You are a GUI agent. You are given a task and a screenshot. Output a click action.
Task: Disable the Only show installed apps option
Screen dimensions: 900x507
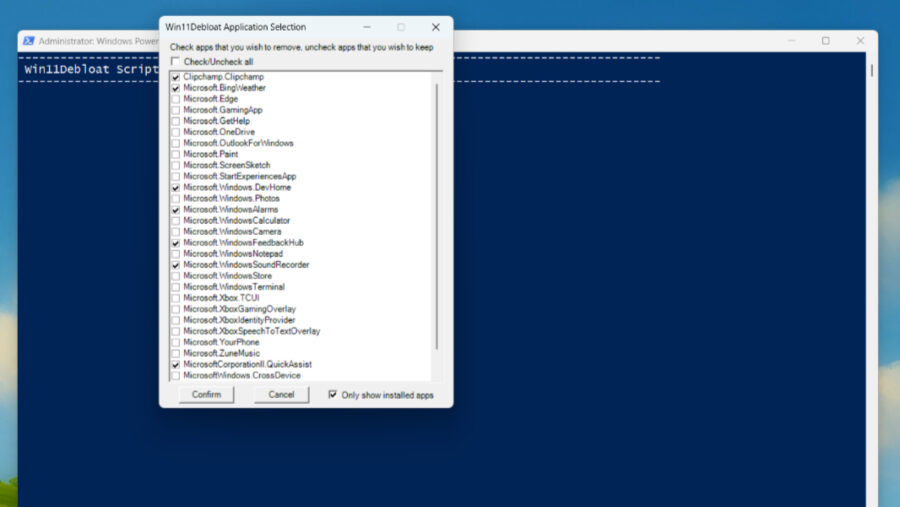tap(333, 395)
